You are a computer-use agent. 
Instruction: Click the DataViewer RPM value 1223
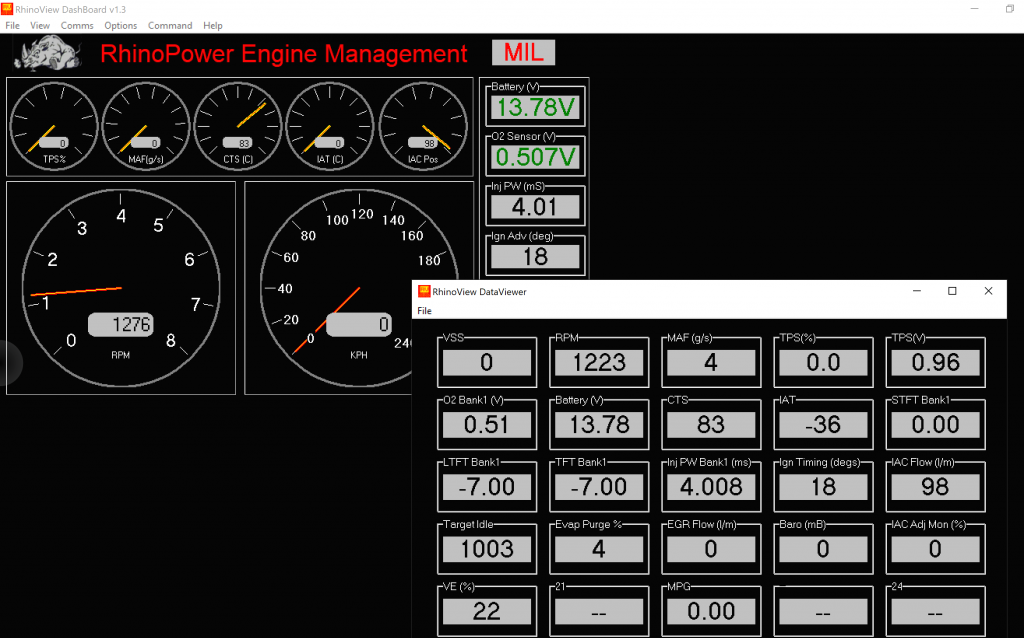pyautogui.click(x=599, y=362)
